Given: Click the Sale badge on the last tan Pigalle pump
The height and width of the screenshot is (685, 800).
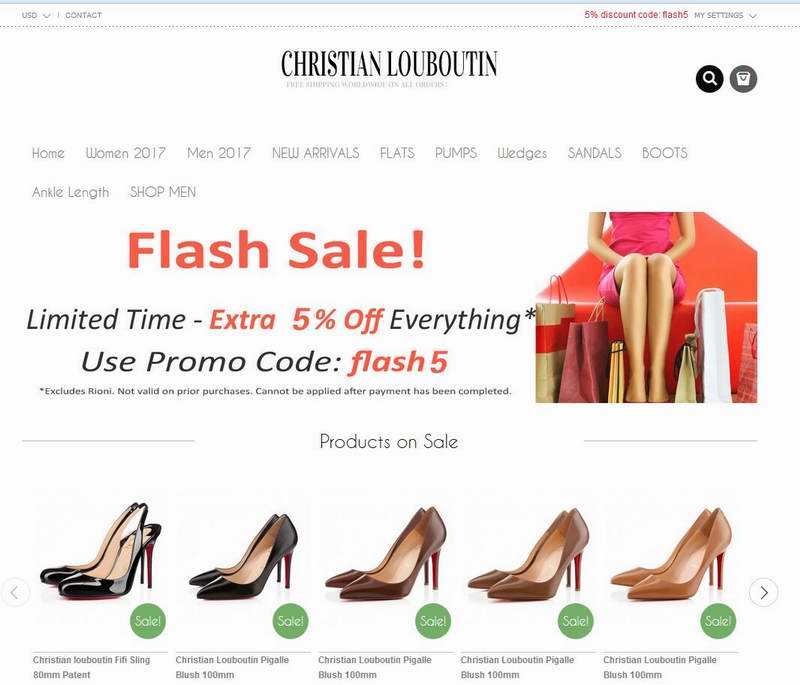Looking at the screenshot, I should click(718, 621).
